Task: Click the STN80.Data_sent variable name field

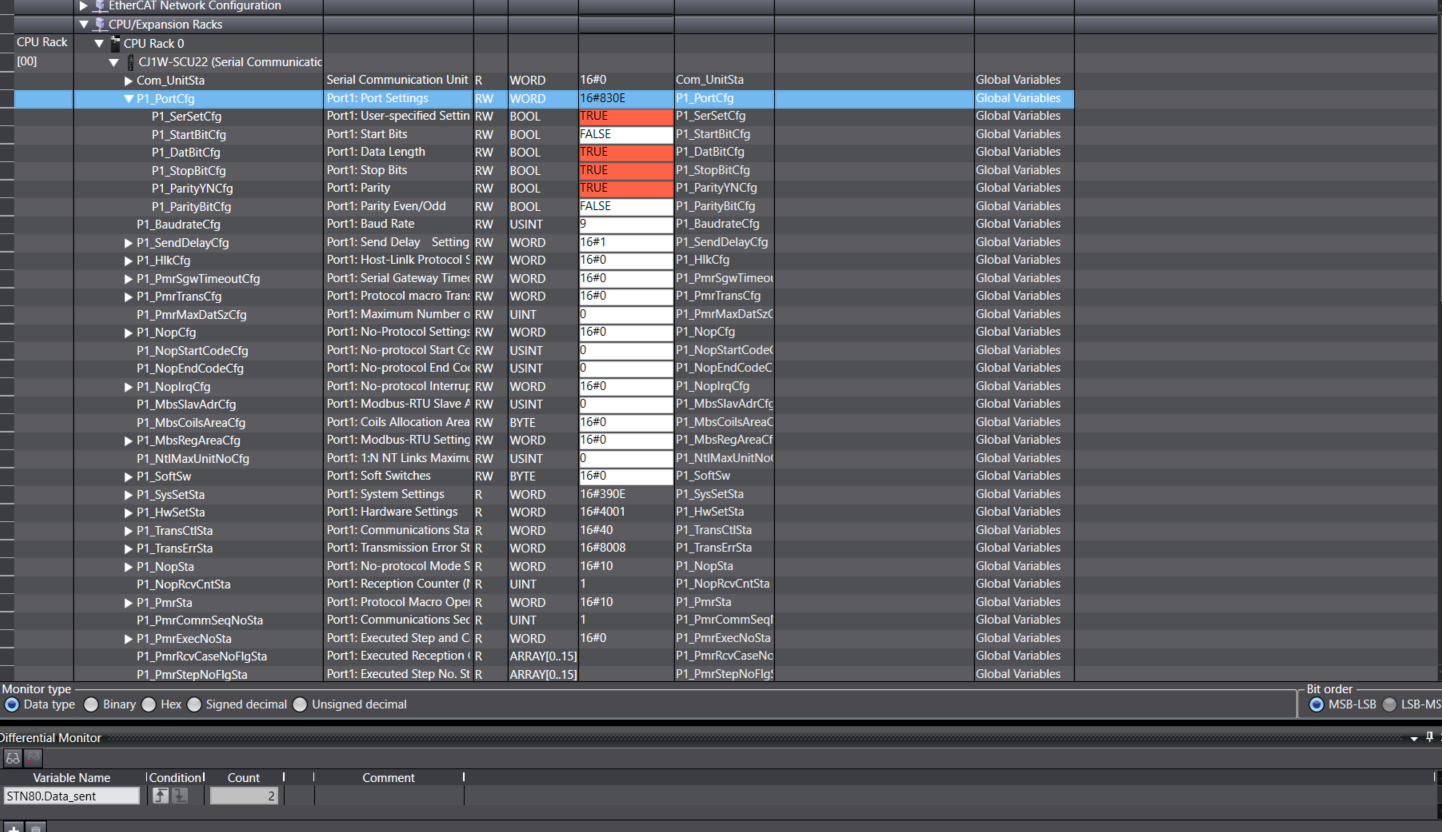Action: point(72,796)
